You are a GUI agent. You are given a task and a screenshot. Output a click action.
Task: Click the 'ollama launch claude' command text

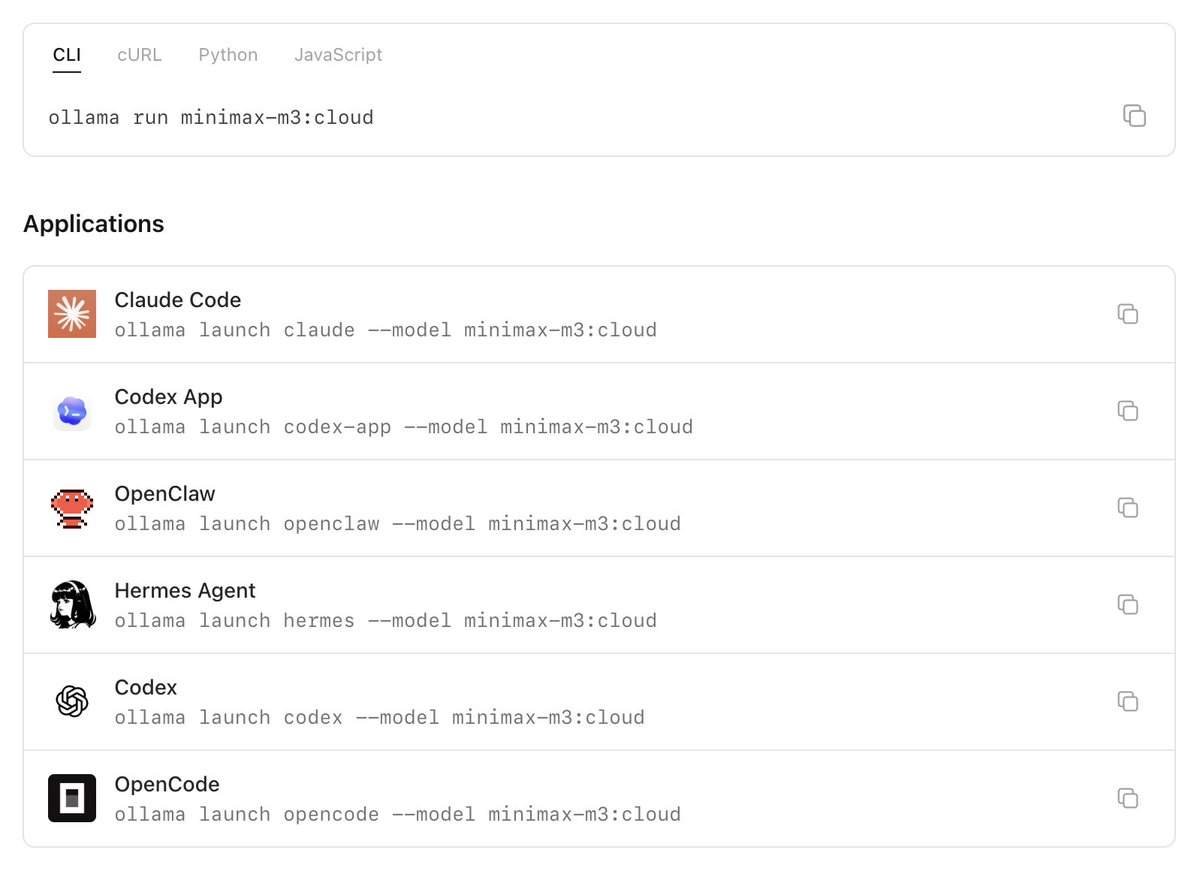(x=386, y=330)
